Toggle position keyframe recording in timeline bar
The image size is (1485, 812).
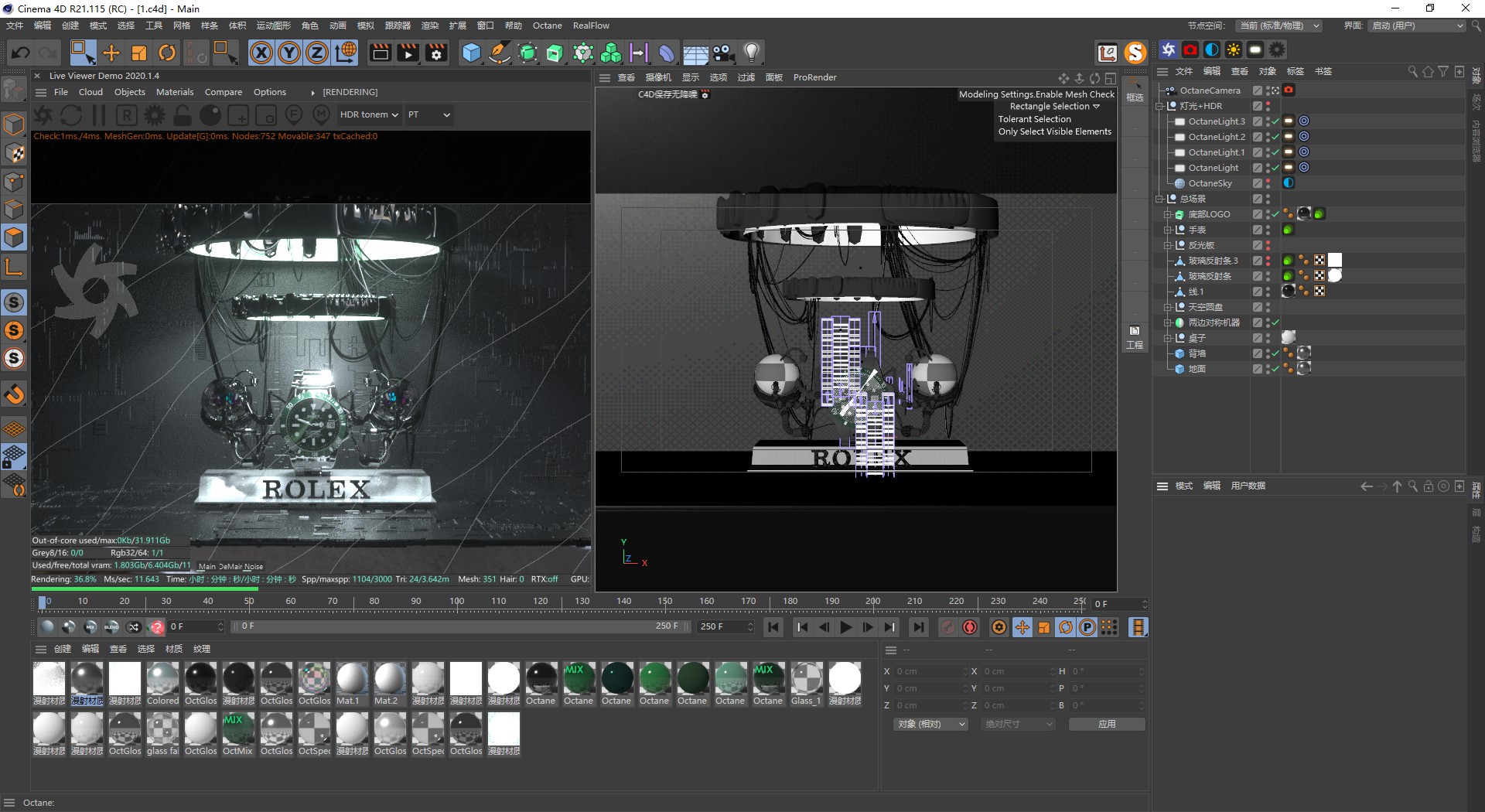(1022, 627)
